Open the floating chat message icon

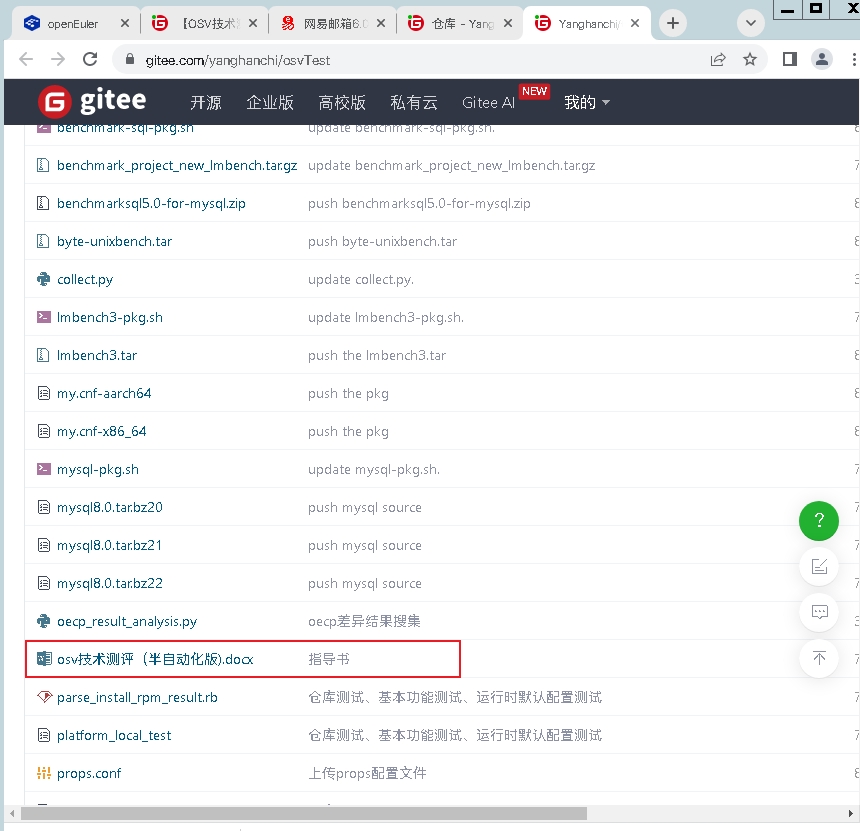(818, 612)
